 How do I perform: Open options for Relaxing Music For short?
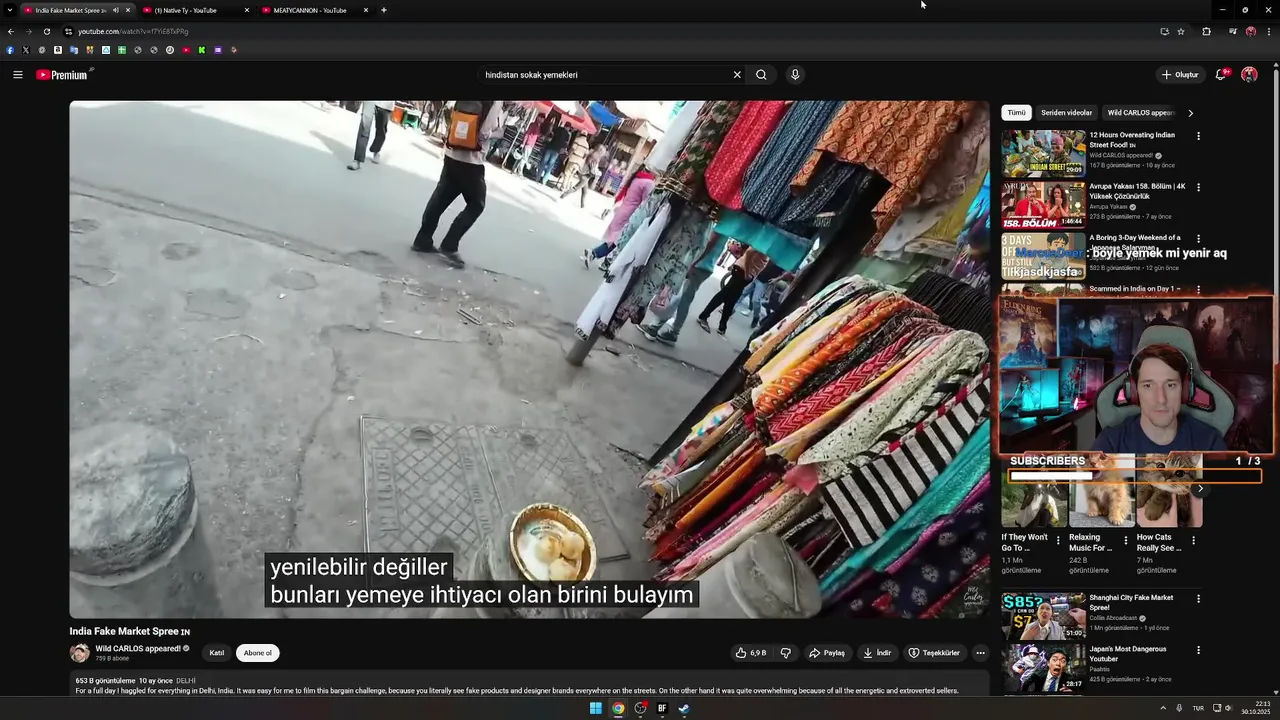pos(1126,541)
